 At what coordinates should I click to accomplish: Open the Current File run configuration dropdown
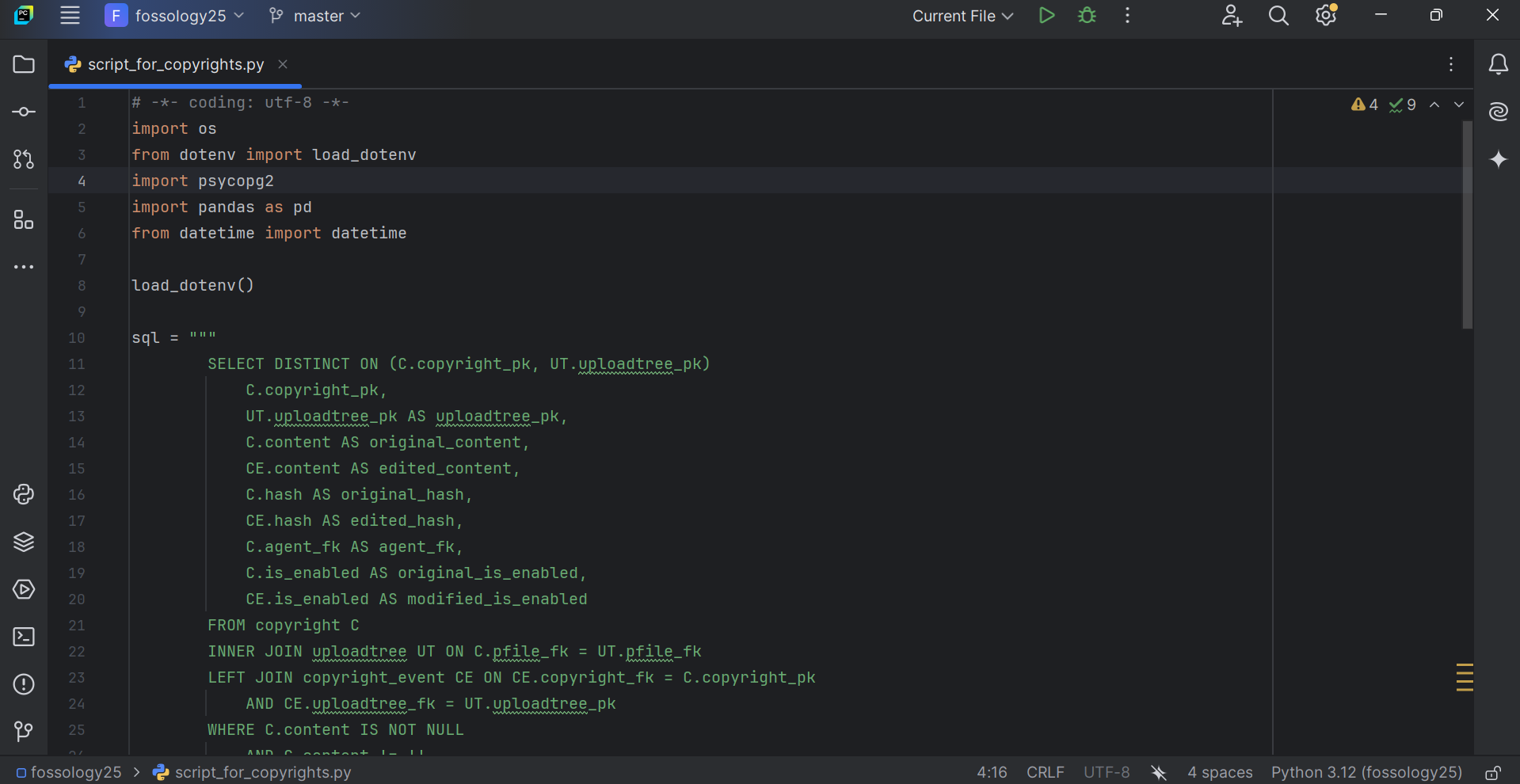tap(962, 16)
